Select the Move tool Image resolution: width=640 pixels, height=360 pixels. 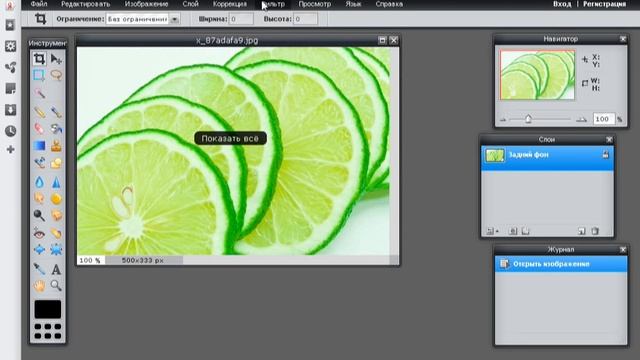pyautogui.click(x=56, y=59)
